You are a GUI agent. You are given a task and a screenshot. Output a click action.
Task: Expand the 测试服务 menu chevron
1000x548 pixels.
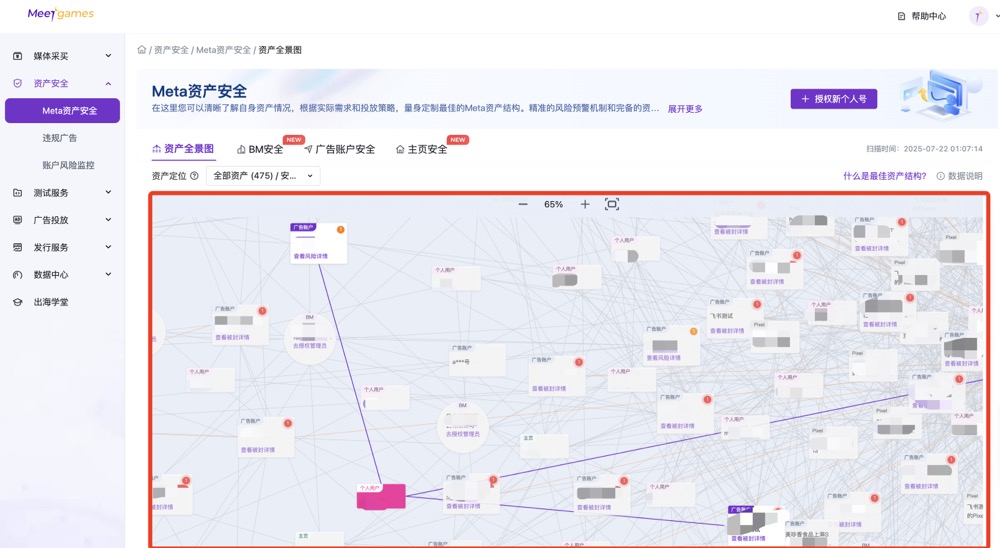coord(108,192)
